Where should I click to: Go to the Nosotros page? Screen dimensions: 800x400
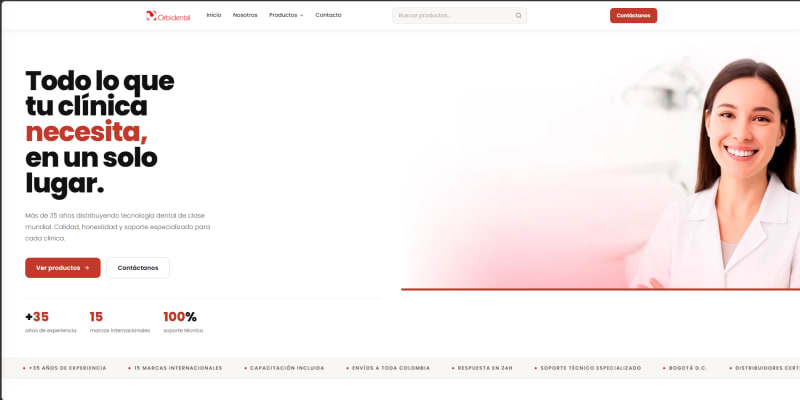245,15
